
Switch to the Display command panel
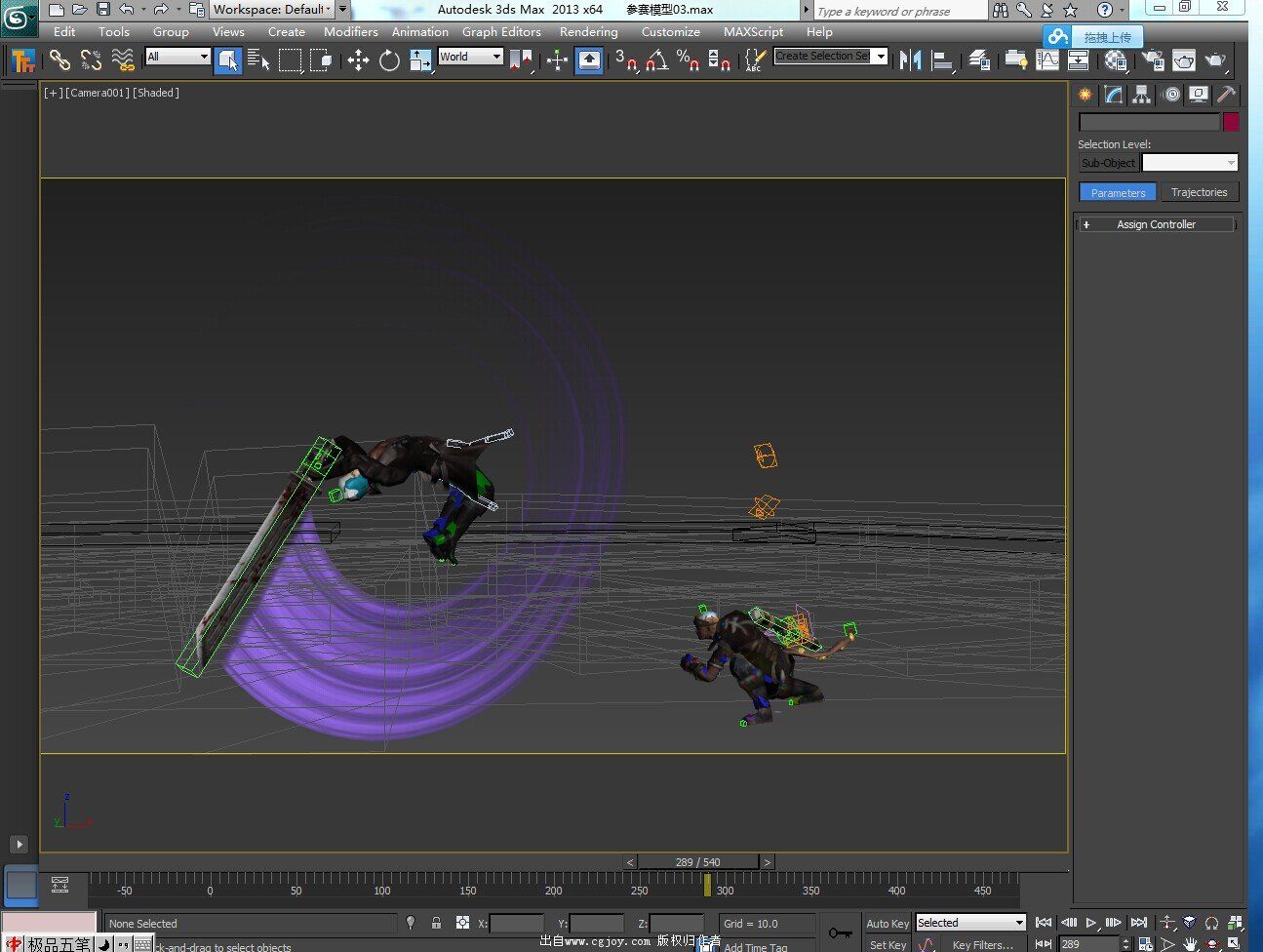tap(1199, 95)
